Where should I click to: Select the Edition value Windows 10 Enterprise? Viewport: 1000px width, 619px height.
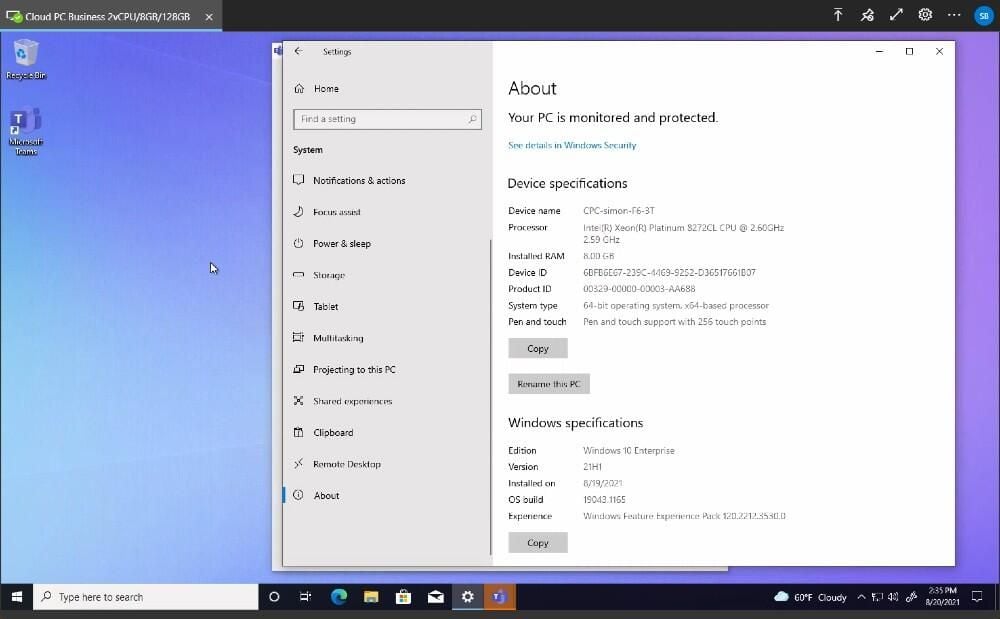pyautogui.click(x=629, y=450)
